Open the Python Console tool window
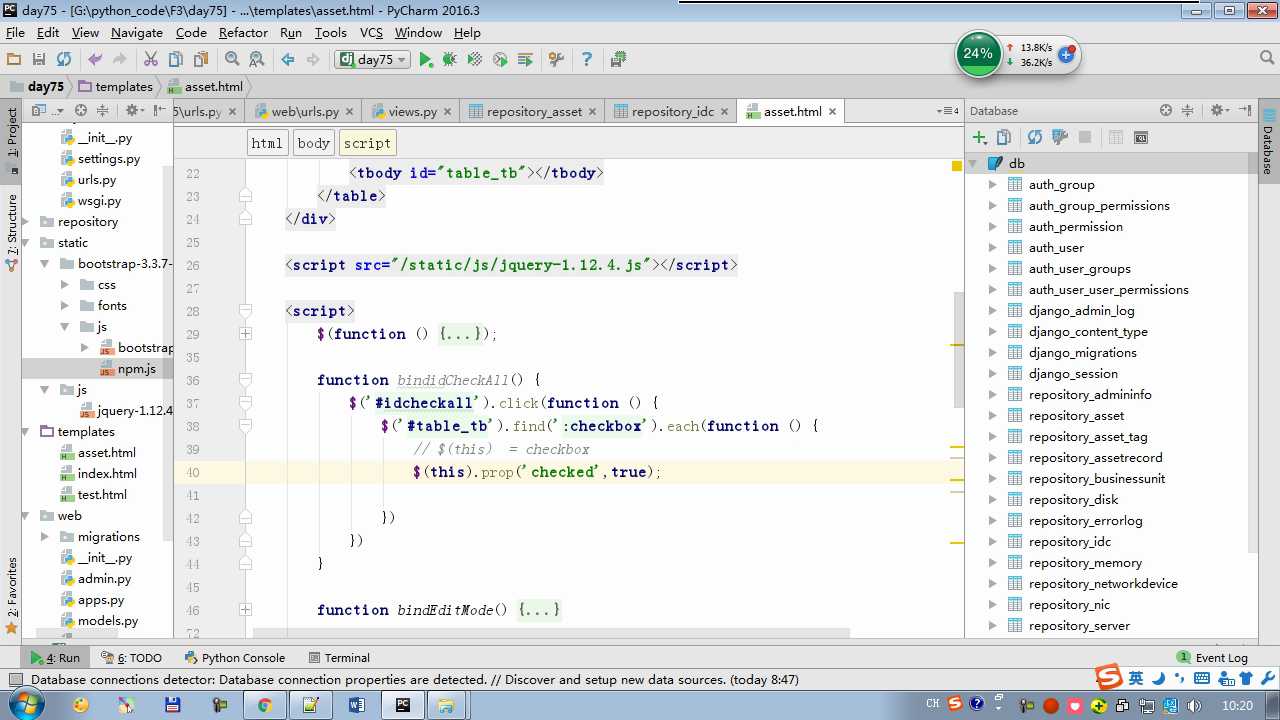Screen dimensions: 1280x720 [235, 658]
